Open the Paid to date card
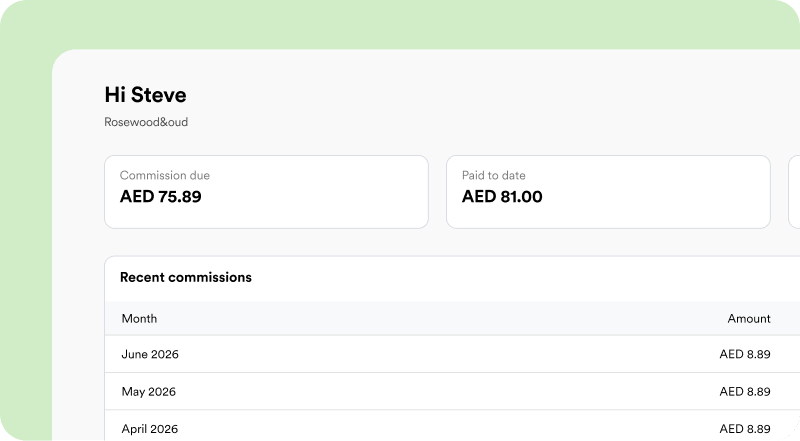The image size is (800, 441). click(x=608, y=192)
